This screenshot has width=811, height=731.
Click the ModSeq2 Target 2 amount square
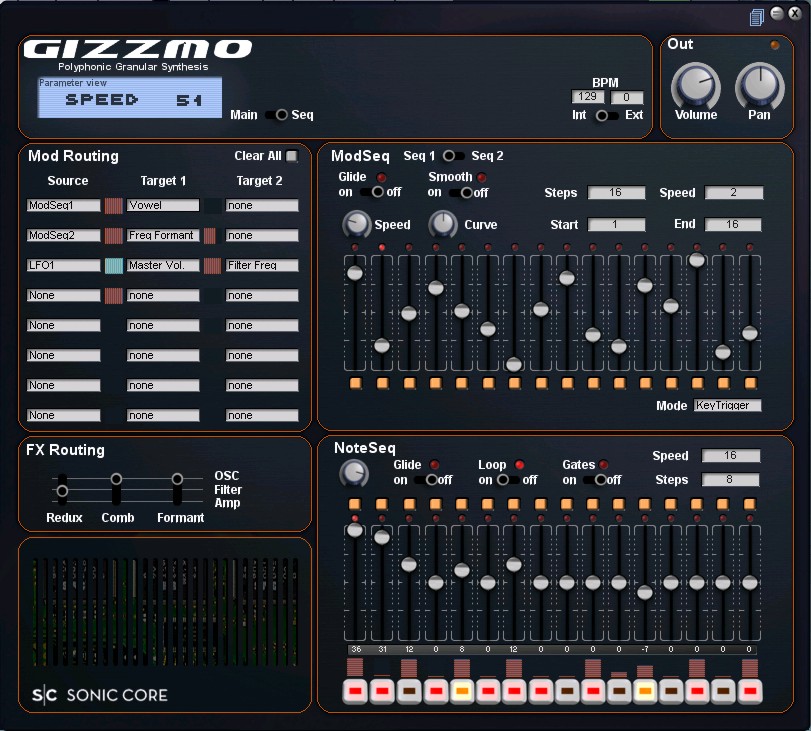coord(209,235)
